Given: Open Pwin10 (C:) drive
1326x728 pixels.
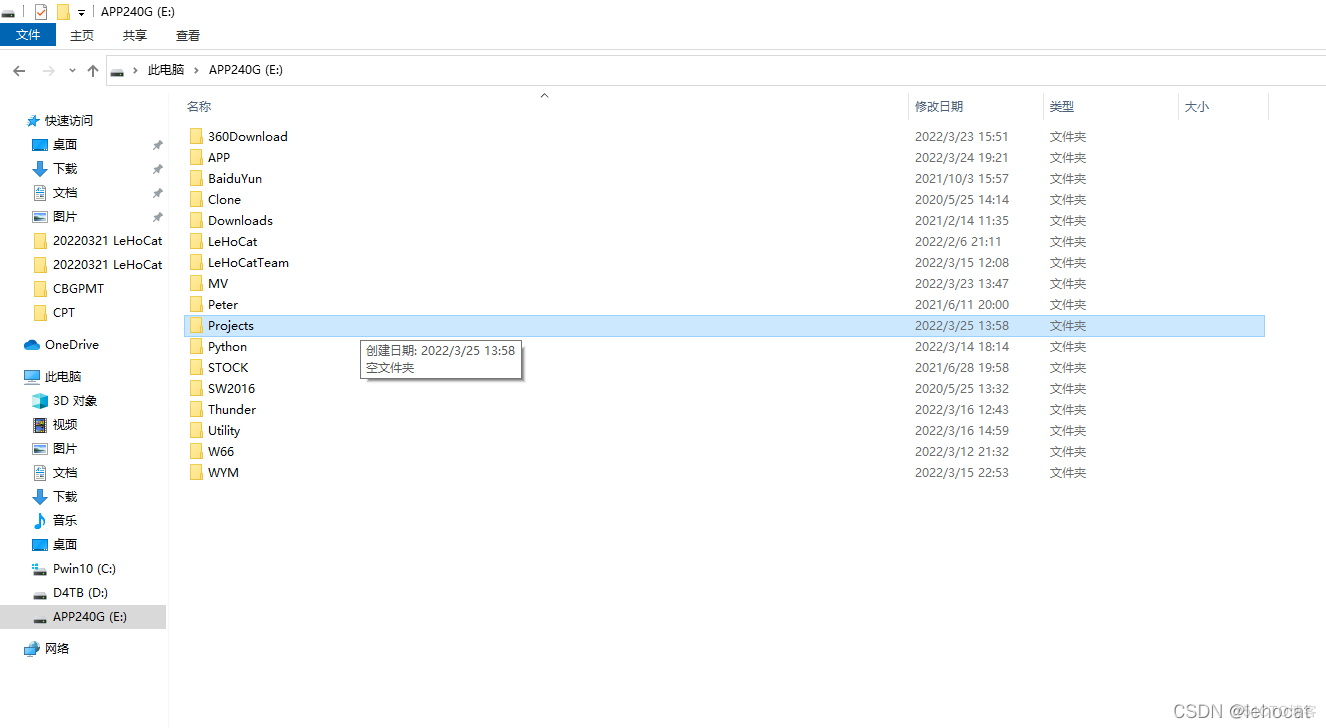Looking at the screenshot, I should pos(84,568).
